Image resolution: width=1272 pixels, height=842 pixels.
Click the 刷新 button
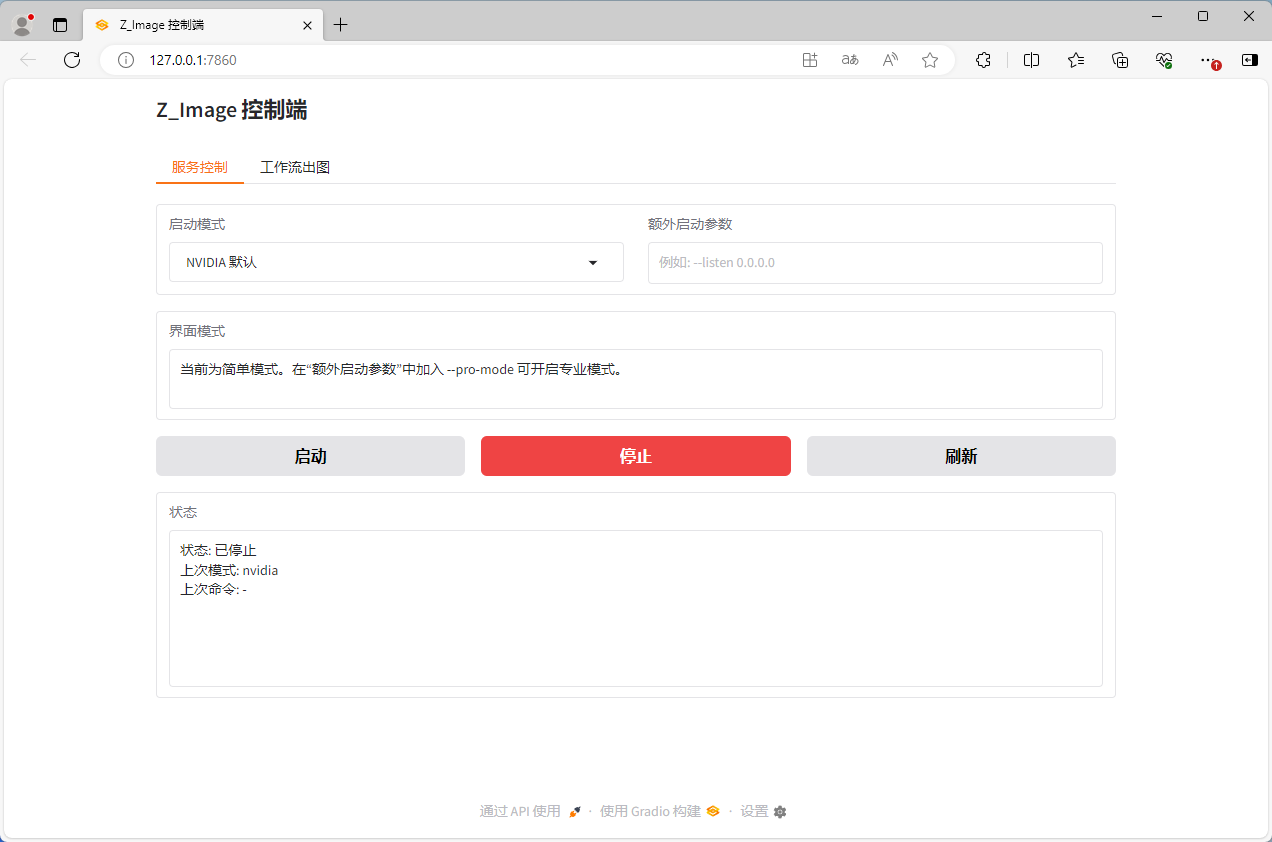point(960,456)
